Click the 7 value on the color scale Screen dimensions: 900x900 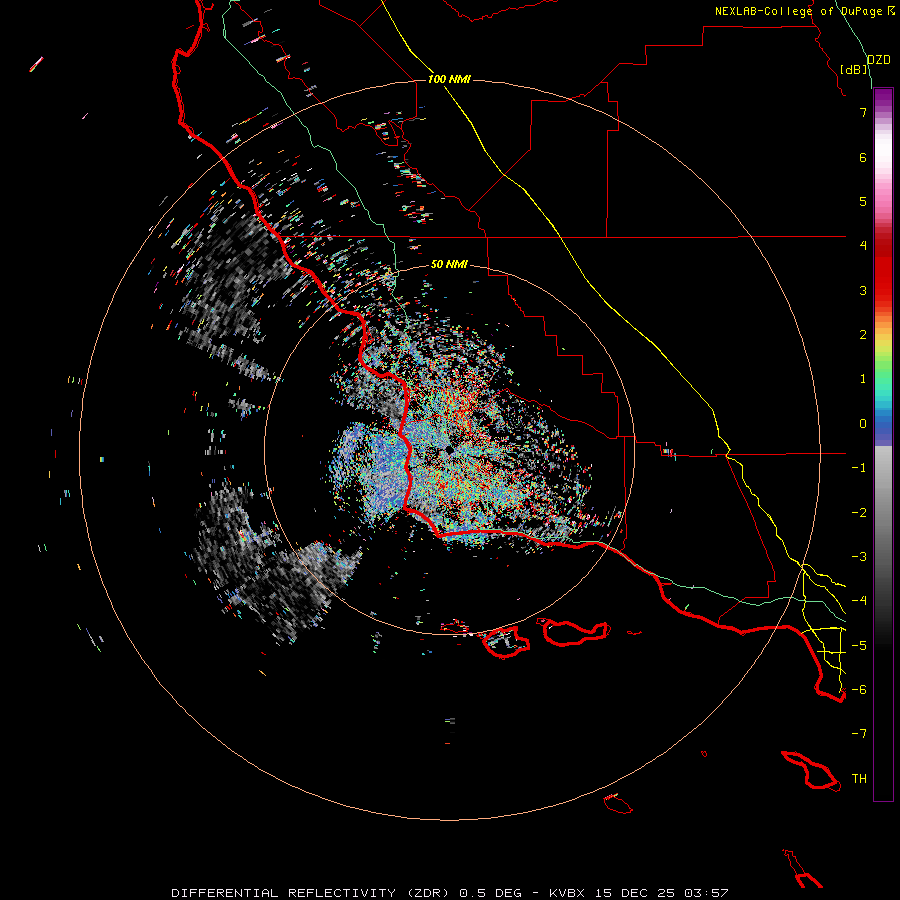point(863,112)
